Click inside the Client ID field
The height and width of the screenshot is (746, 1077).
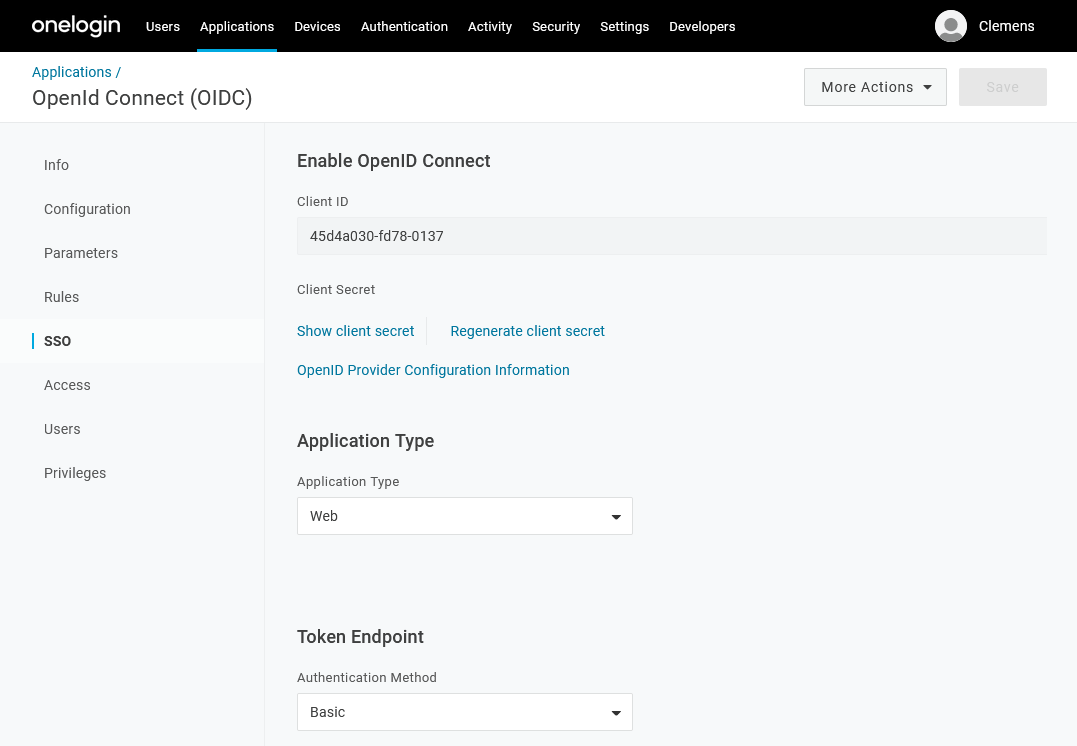tap(671, 236)
